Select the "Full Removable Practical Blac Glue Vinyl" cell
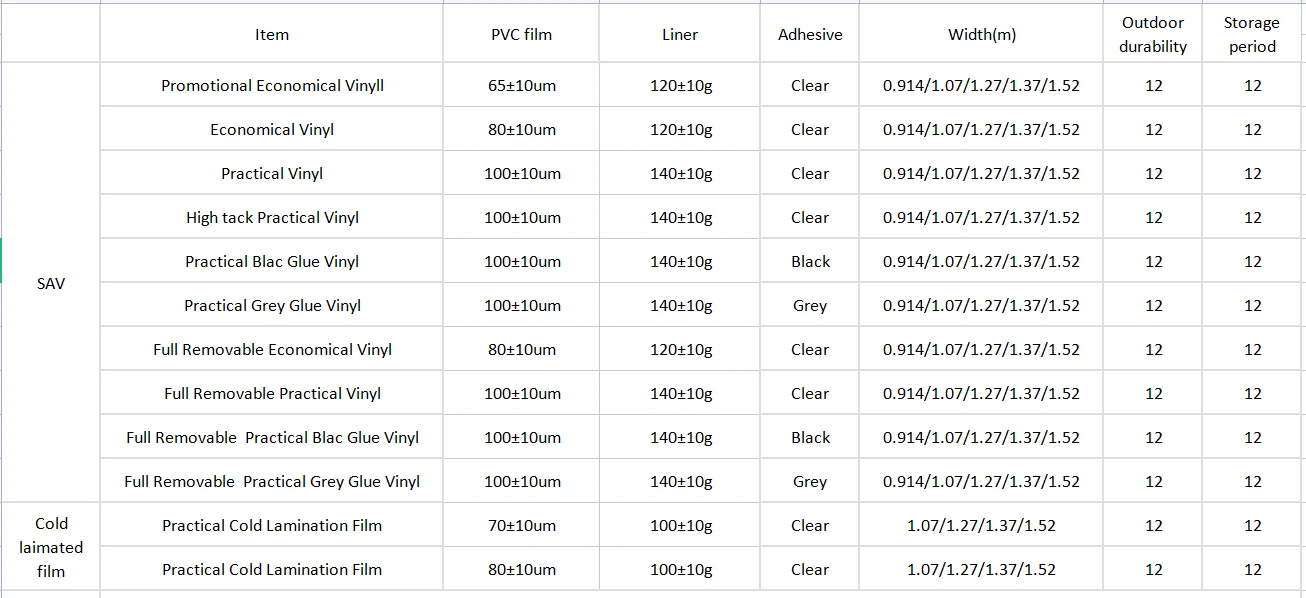Viewport: 1306px width, 598px height. coord(272,438)
